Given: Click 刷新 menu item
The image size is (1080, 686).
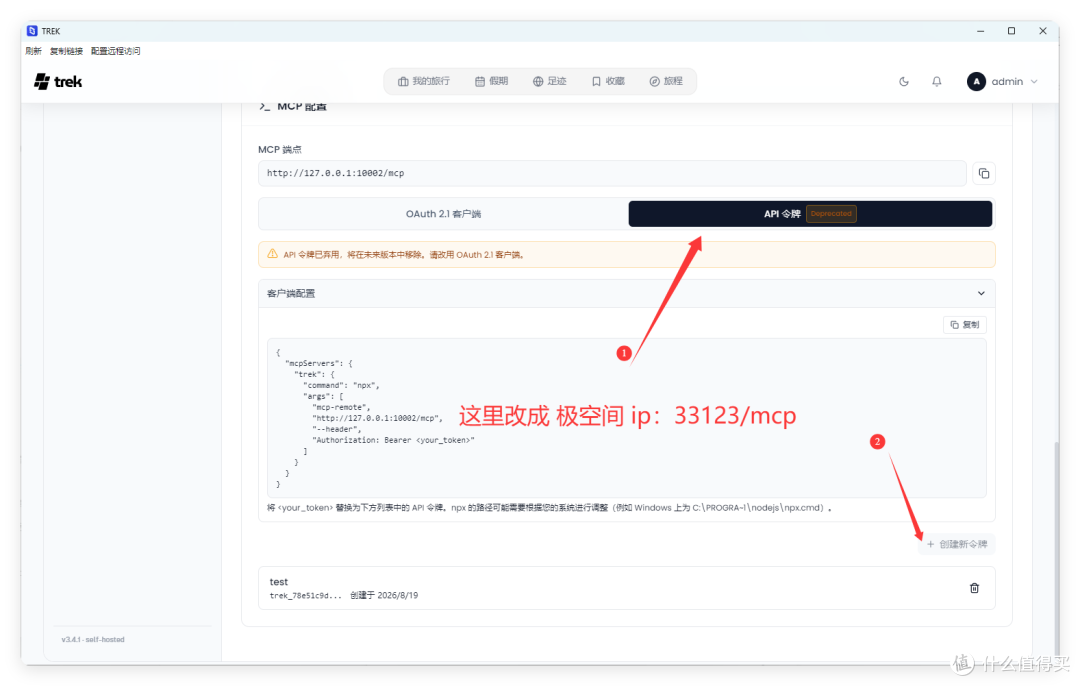Looking at the screenshot, I should [34, 51].
